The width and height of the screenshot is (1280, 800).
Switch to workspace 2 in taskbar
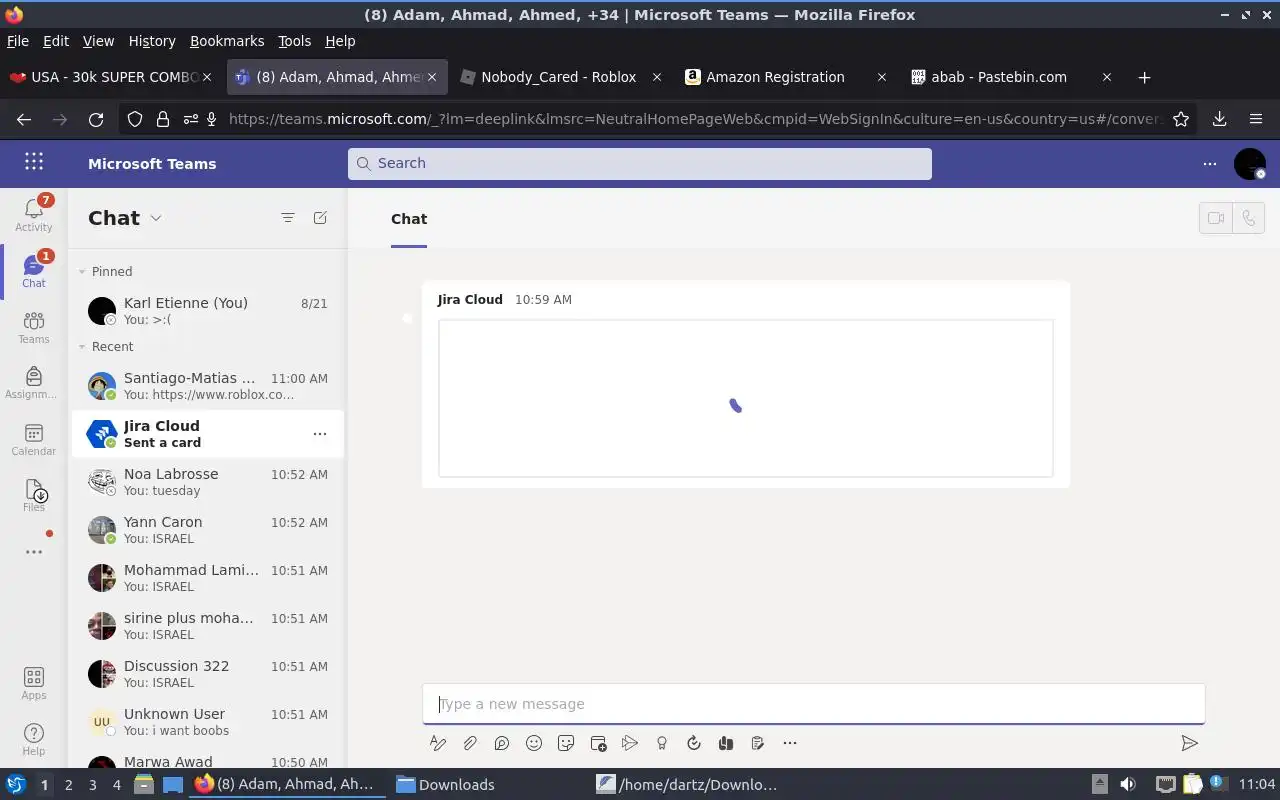68,785
